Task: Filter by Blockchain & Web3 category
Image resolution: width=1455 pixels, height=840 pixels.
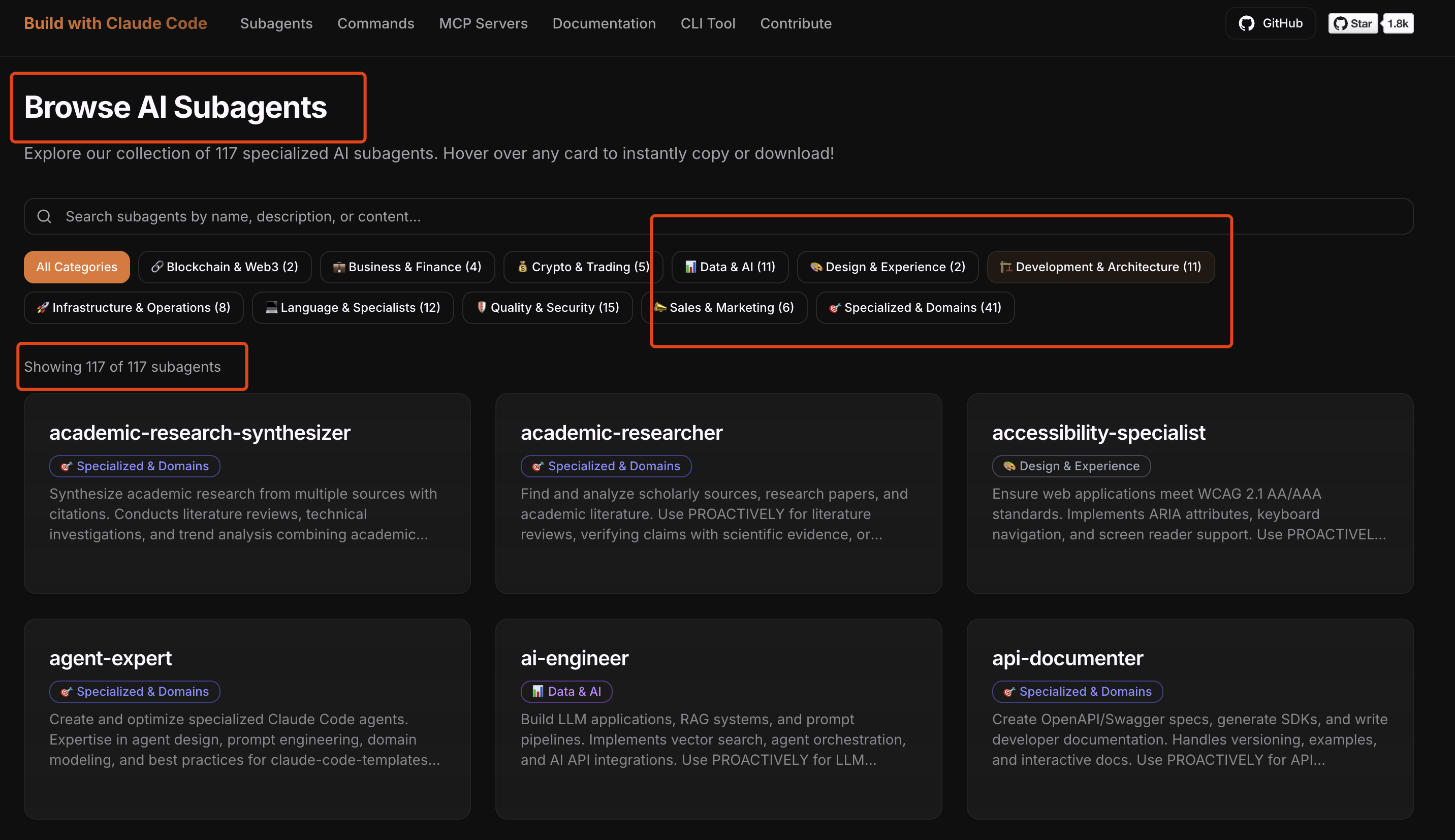Action: click(225, 267)
